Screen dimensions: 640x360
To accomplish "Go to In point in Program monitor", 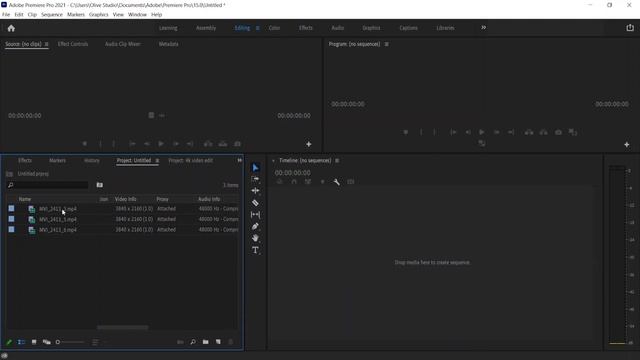I will (x=453, y=132).
